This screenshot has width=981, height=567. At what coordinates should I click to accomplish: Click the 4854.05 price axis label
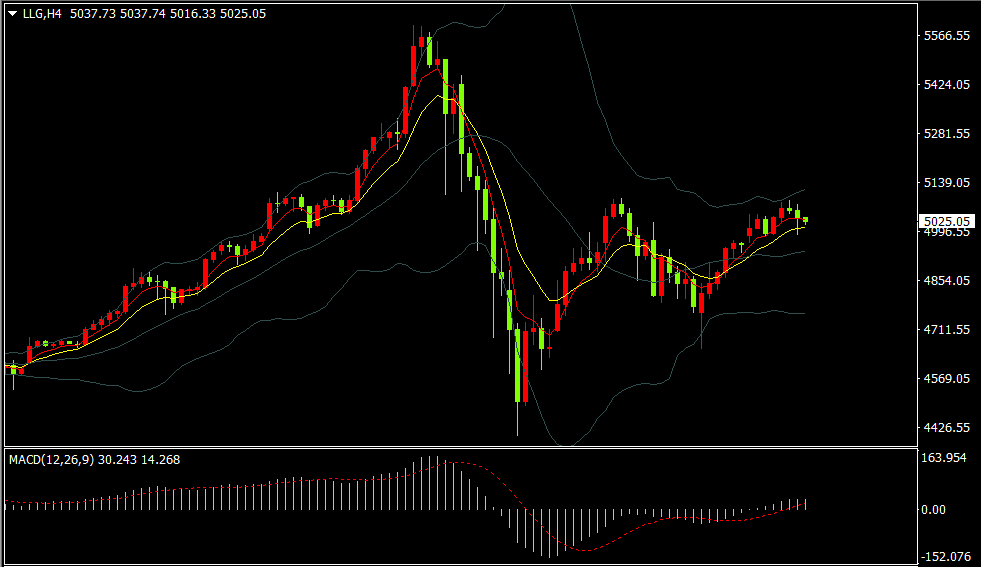click(x=947, y=281)
